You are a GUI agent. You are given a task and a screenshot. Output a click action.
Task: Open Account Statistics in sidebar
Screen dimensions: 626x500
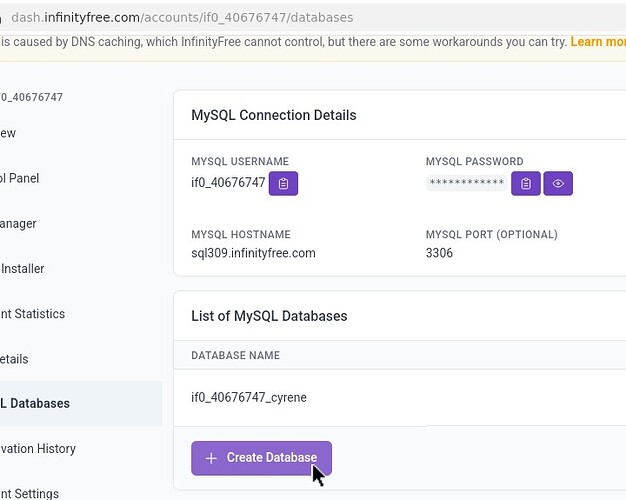32,313
